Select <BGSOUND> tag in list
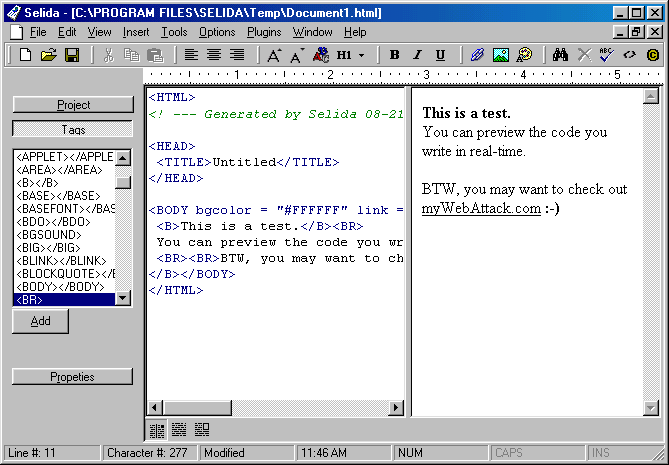The image size is (669, 465). coord(65,235)
